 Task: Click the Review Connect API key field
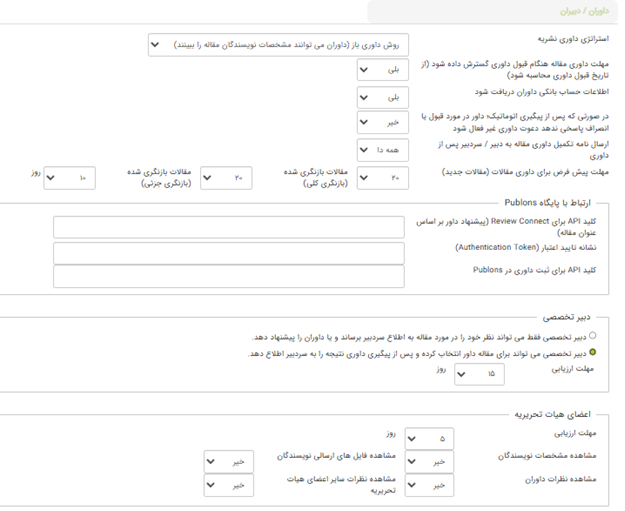coord(229,228)
